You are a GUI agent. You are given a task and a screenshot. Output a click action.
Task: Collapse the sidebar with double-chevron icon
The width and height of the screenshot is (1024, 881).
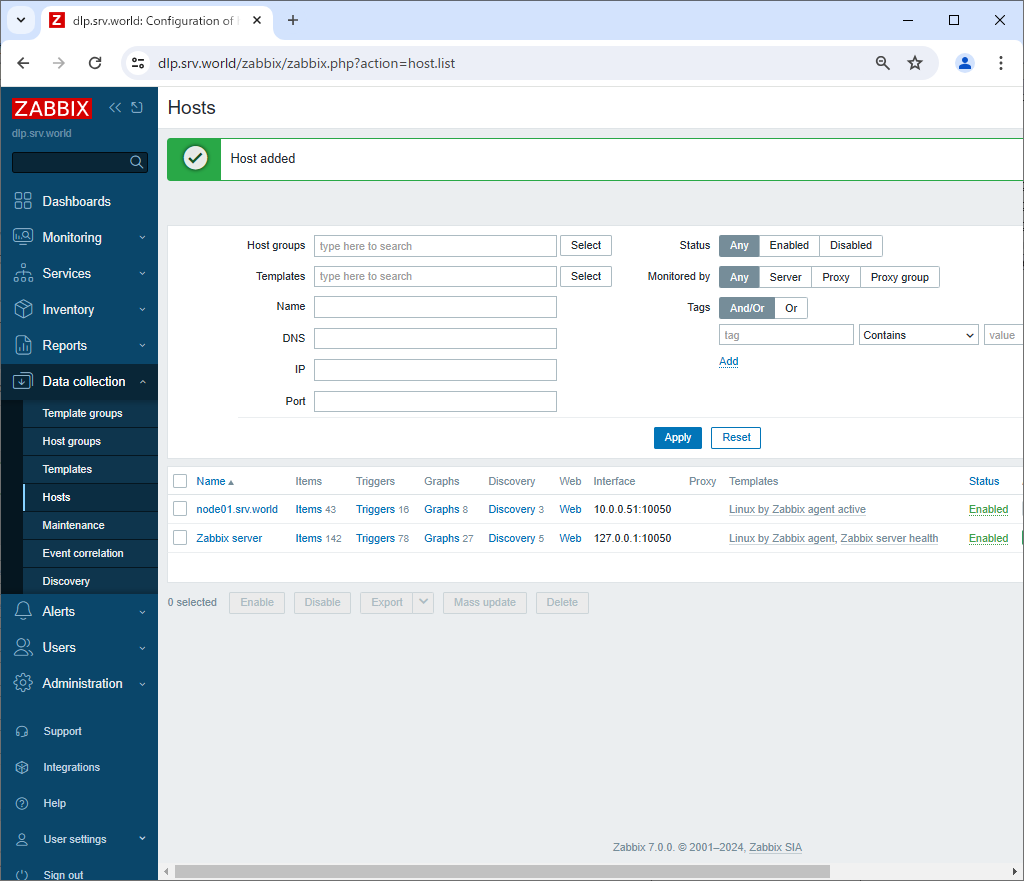pos(115,107)
